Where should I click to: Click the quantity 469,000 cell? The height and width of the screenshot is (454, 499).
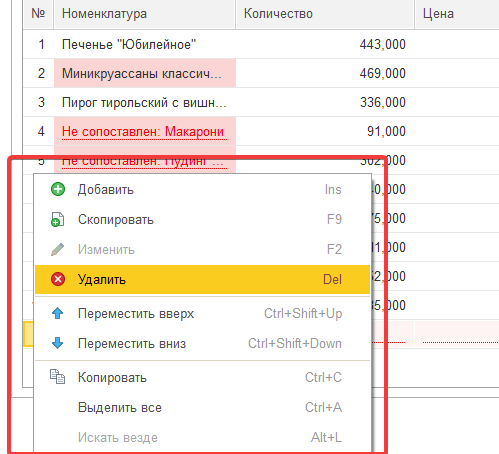pos(325,73)
